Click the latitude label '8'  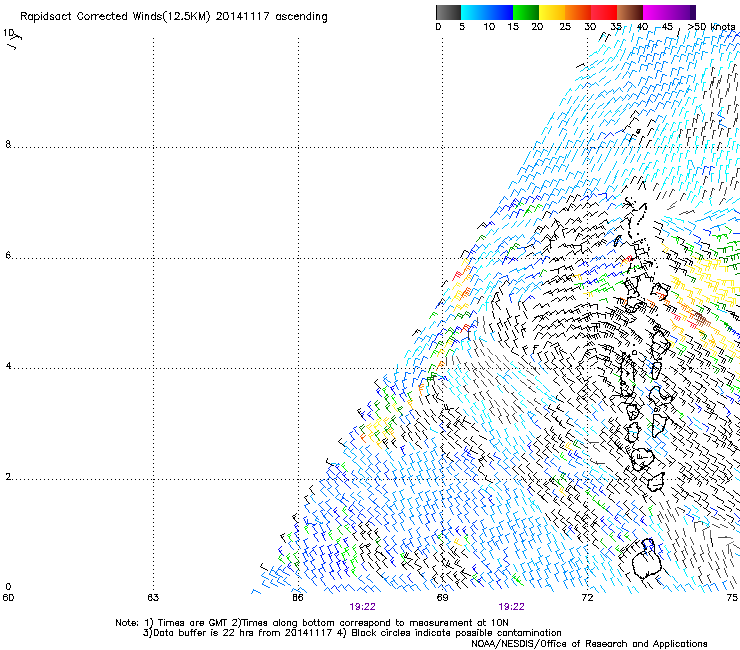point(8,144)
